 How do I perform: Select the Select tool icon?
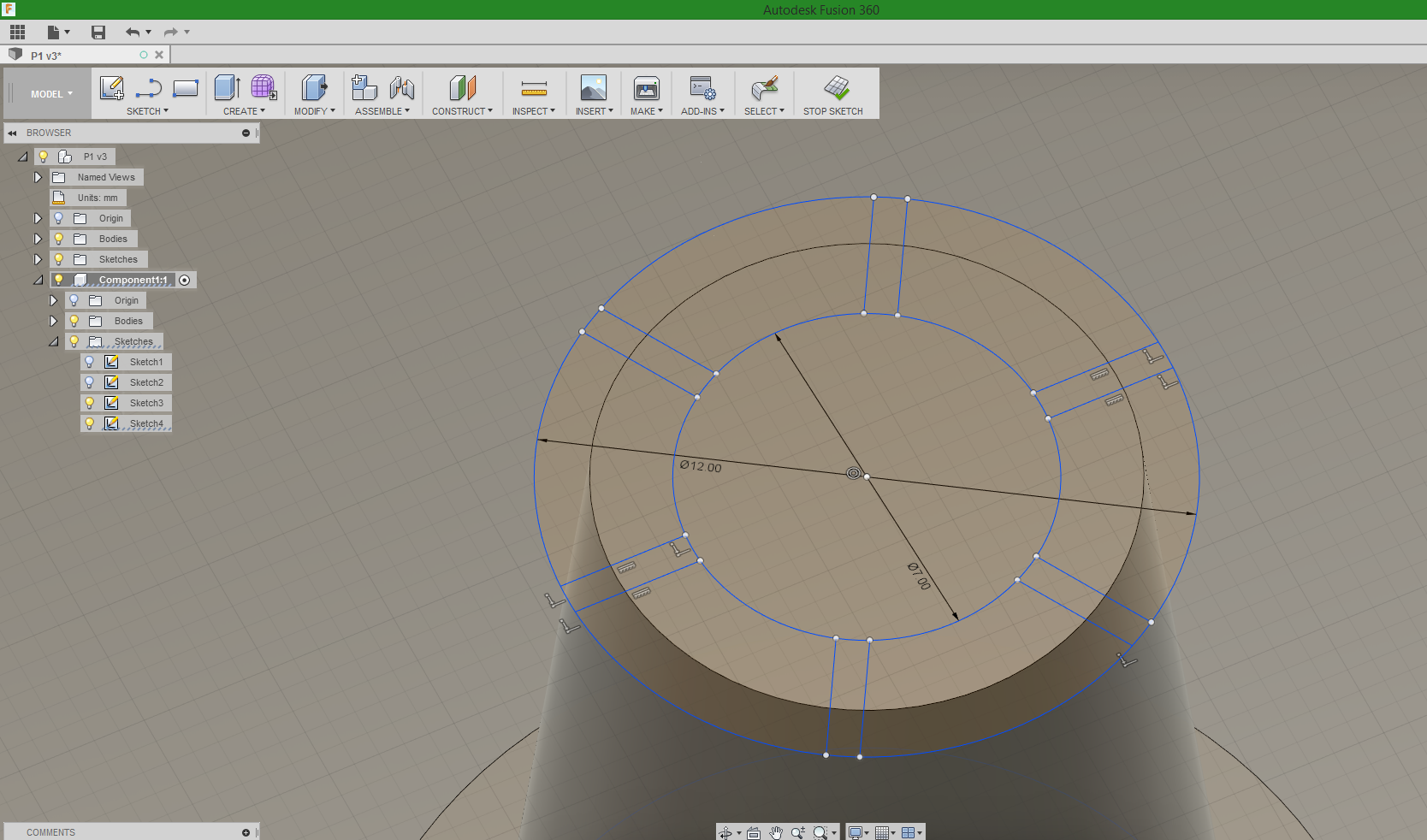[764, 87]
